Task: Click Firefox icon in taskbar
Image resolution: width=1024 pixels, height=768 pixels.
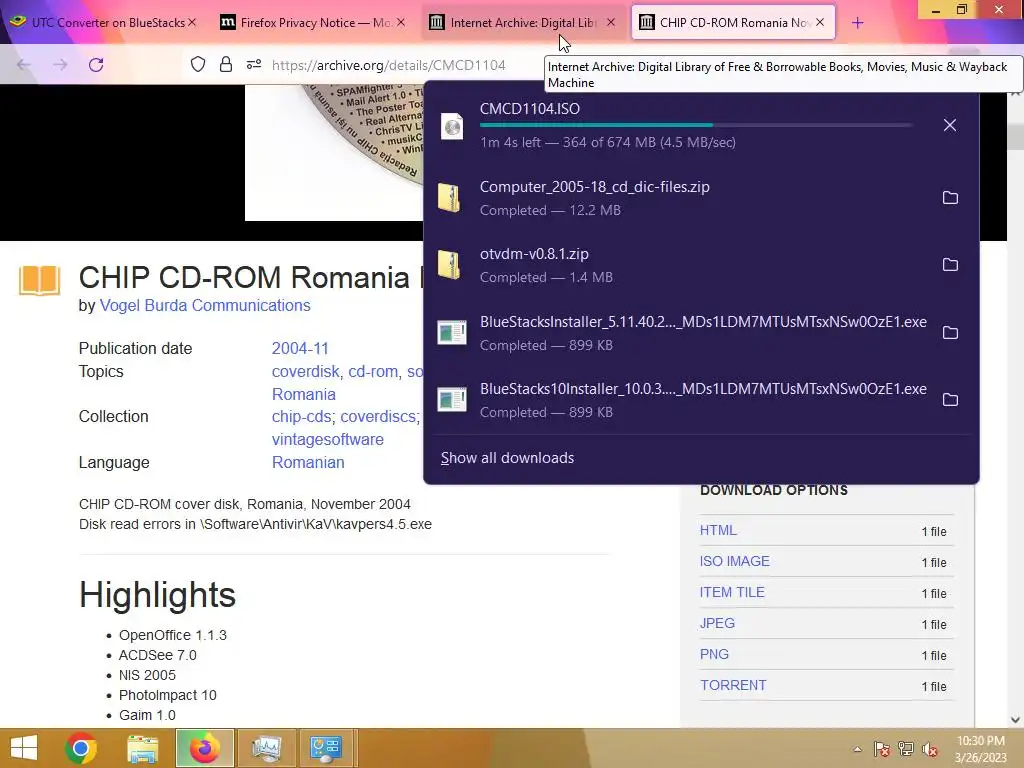Action: click(204, 748)
